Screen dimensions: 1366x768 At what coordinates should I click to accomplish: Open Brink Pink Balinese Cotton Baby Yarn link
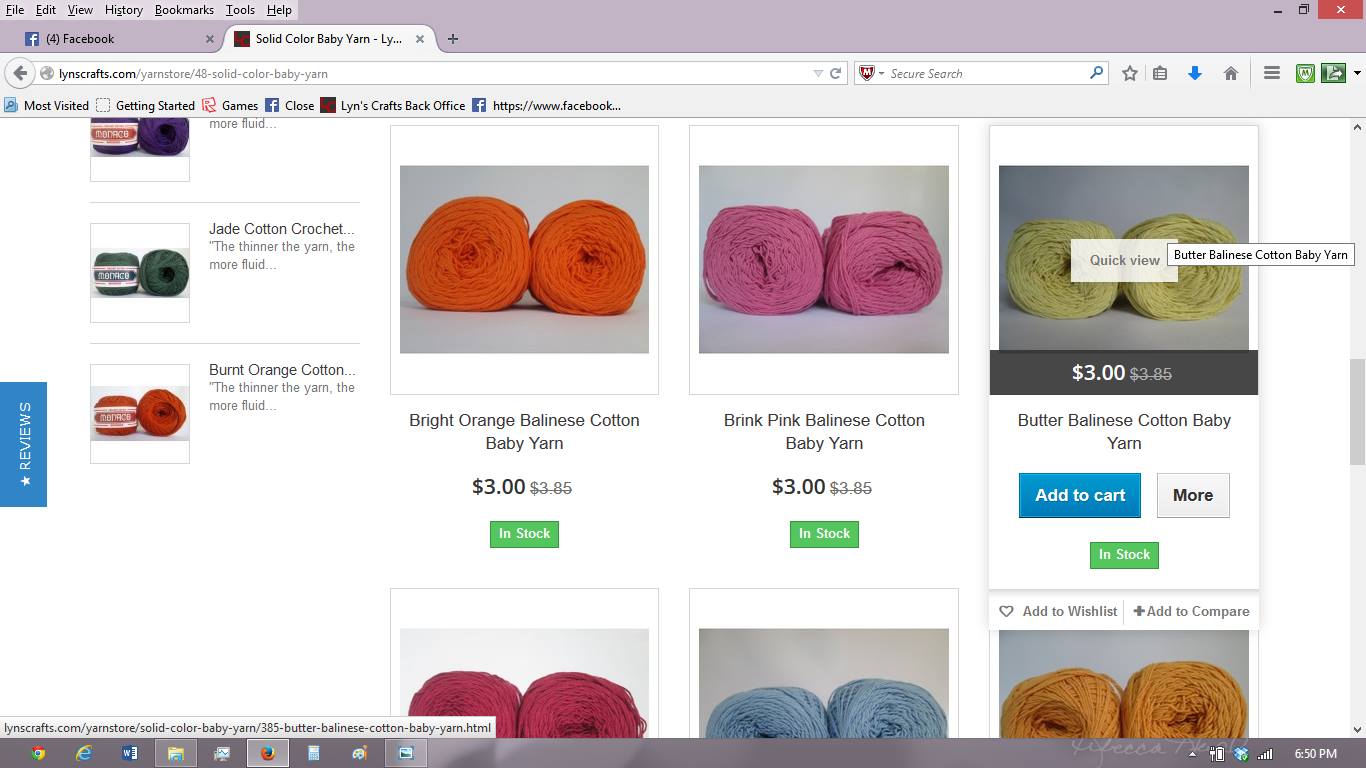tap(824, 431)
